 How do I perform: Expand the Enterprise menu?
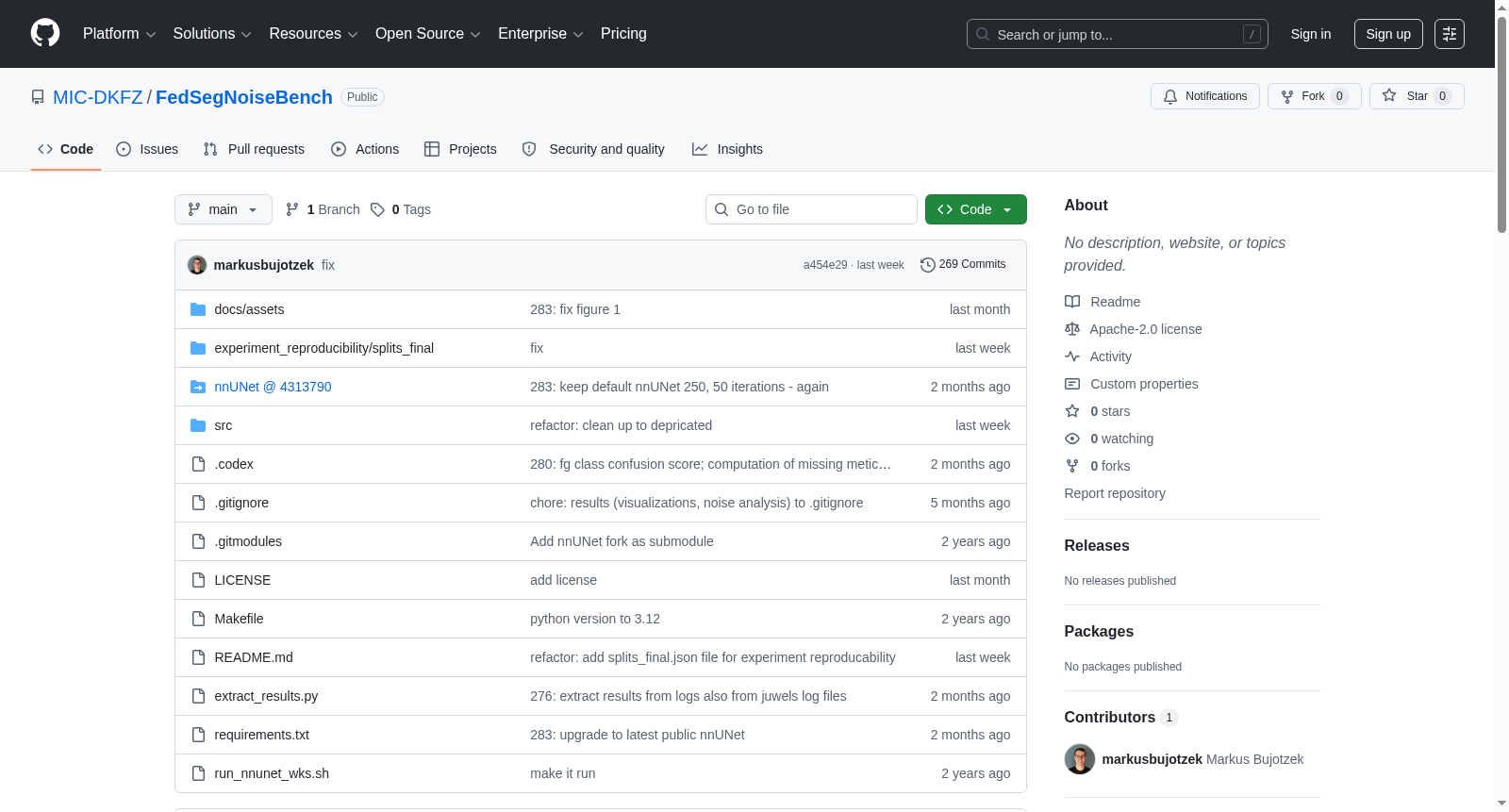pyautogui.click(x=540, y=34)
